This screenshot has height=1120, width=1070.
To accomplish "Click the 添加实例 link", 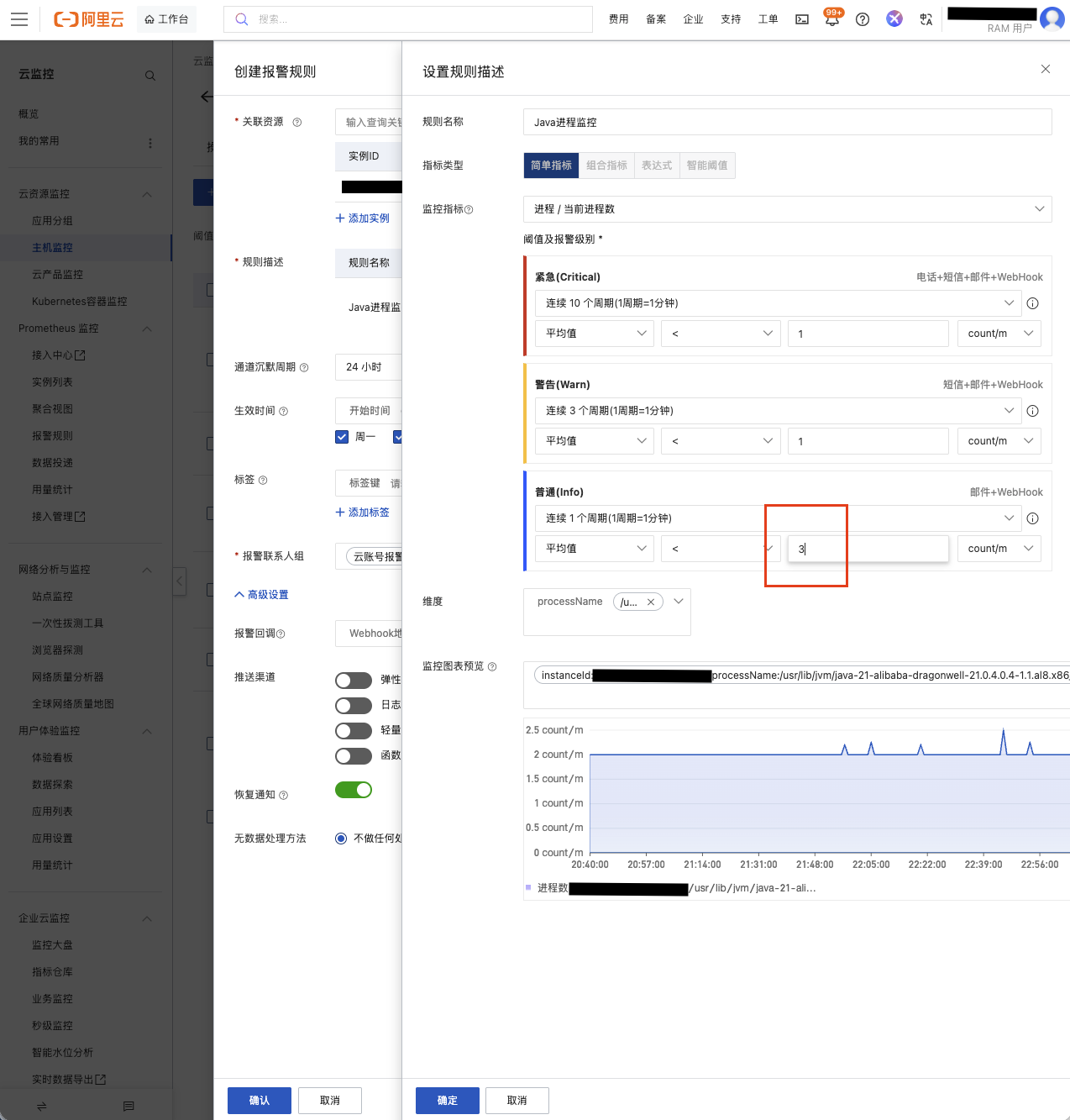I will click(364, 218).
